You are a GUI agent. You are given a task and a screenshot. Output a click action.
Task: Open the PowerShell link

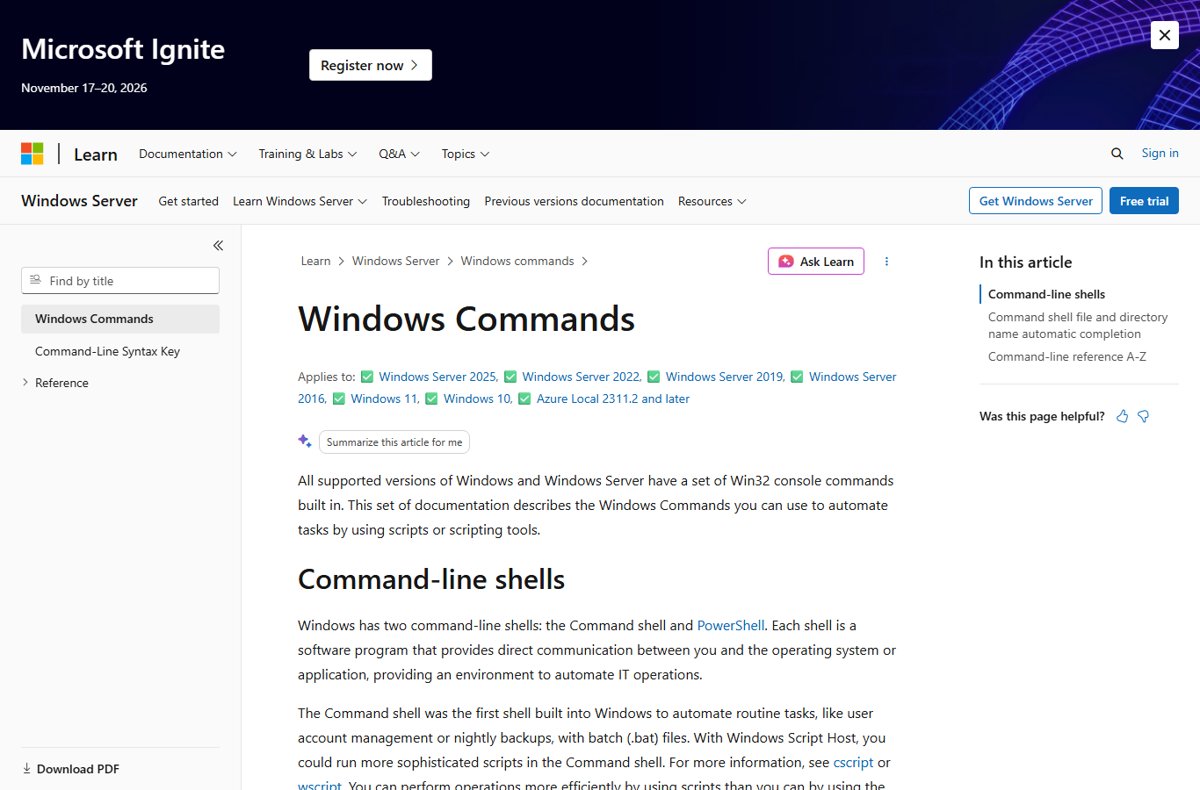[x=731, y=625]
